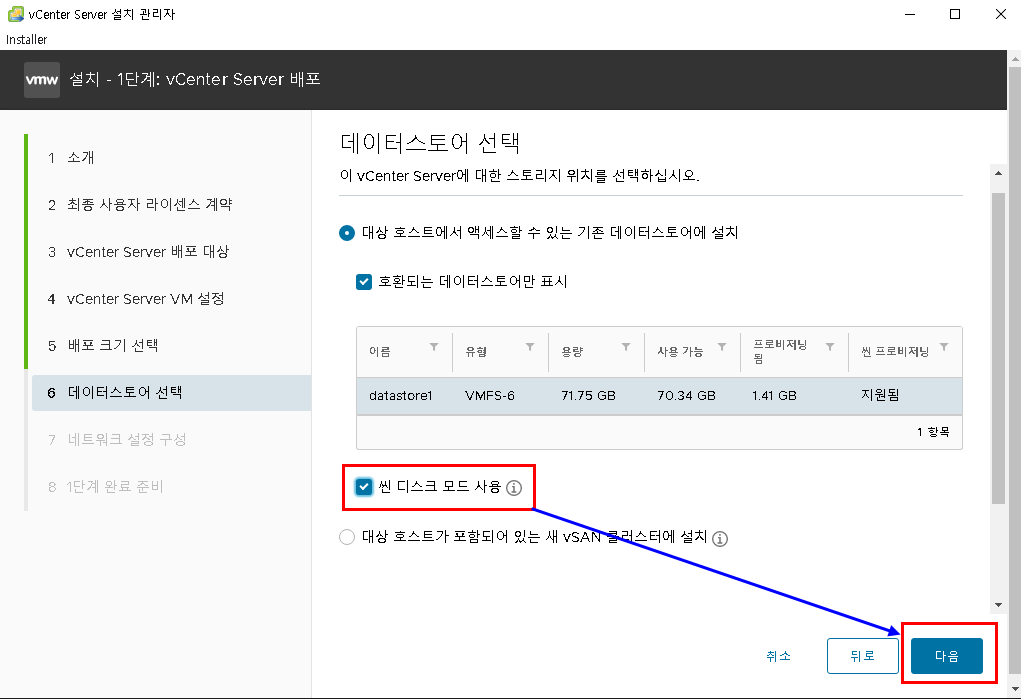This screenshot has width=1021, height=699.
Task: Click the vmw logo in header
Action: [x=42, y=80]
